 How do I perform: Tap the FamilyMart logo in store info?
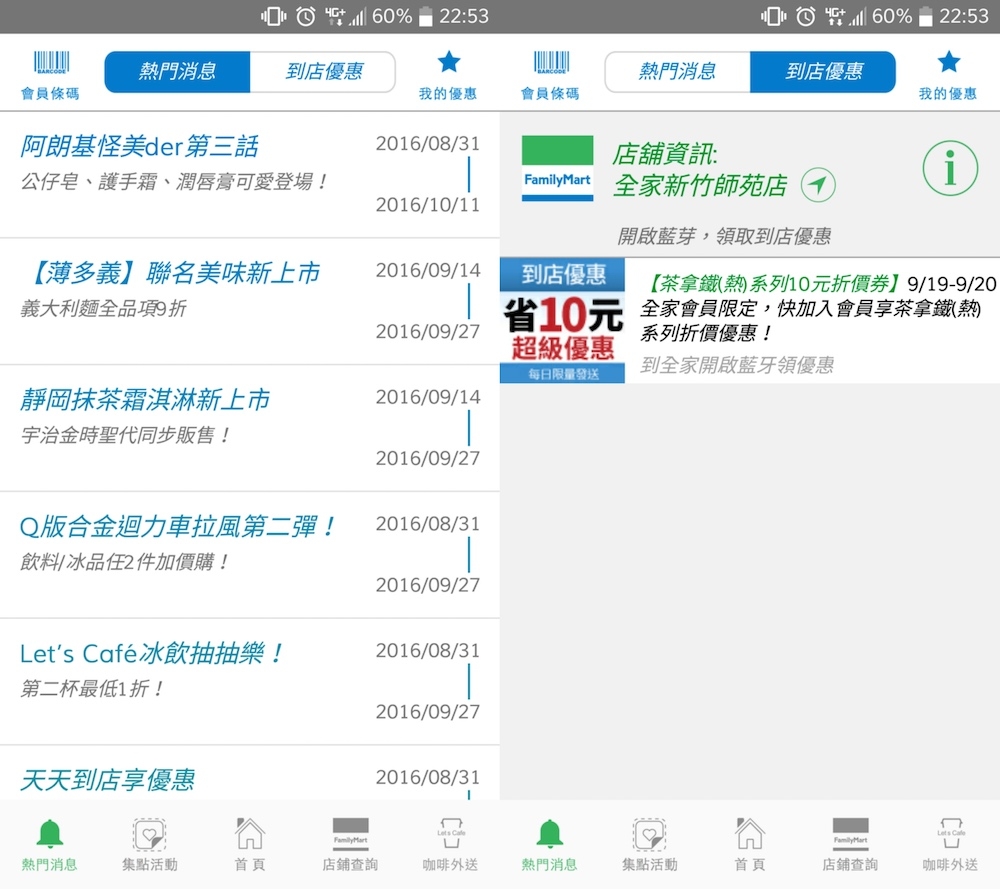[x=557, y=168]
